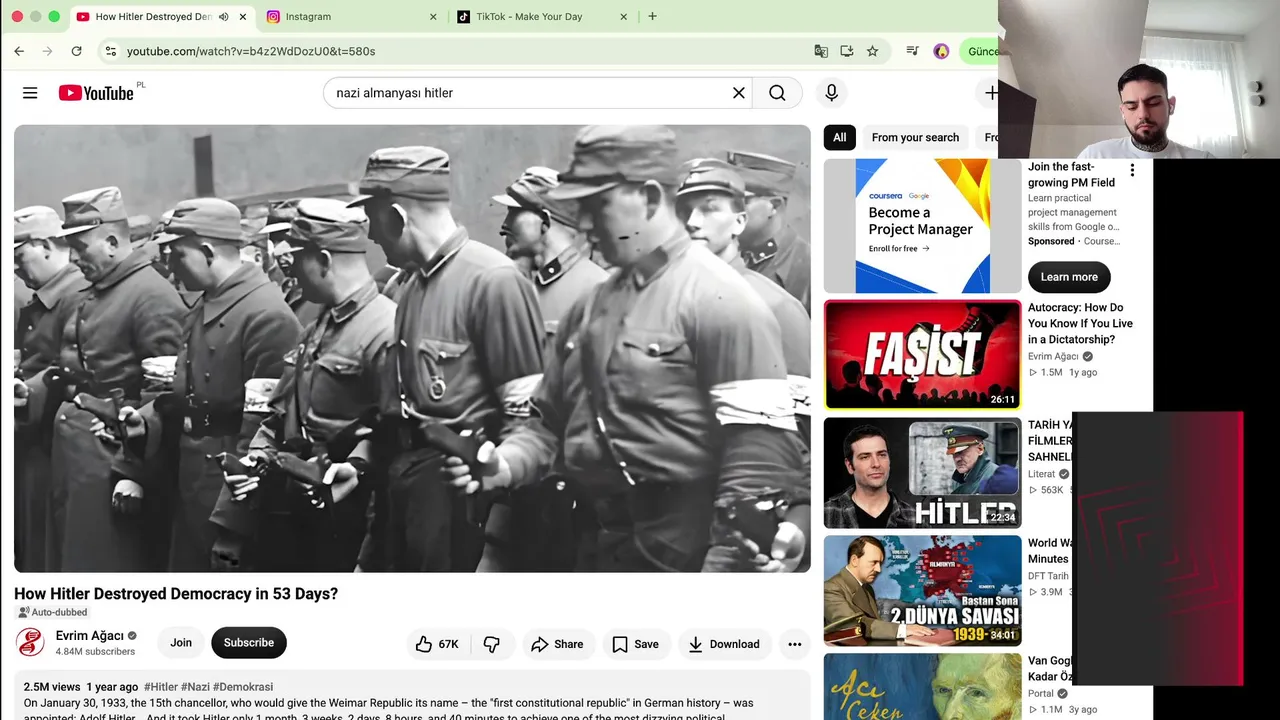Click Join the fast-growing PM Field title
Screen dimensions: 1280x720
click(1071, 175)
